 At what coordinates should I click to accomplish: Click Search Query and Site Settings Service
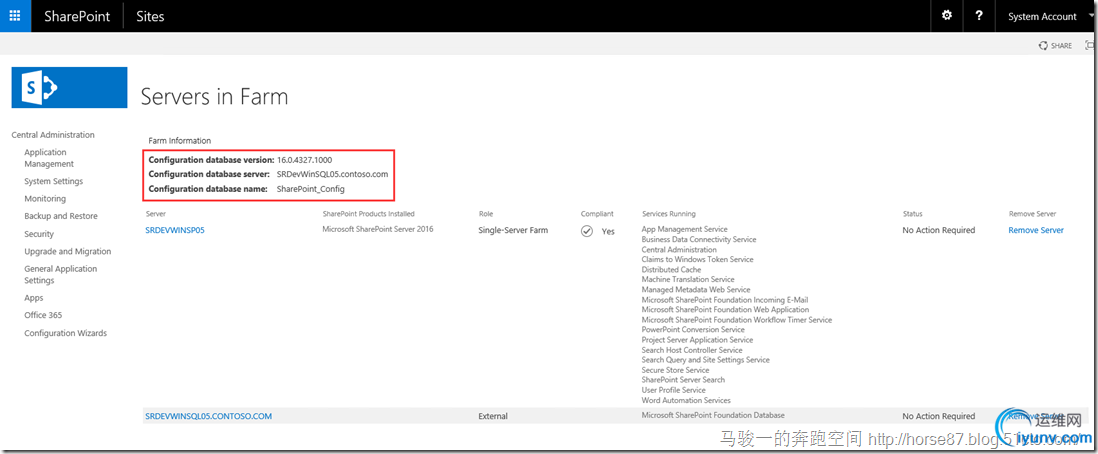tap(706, 359)
